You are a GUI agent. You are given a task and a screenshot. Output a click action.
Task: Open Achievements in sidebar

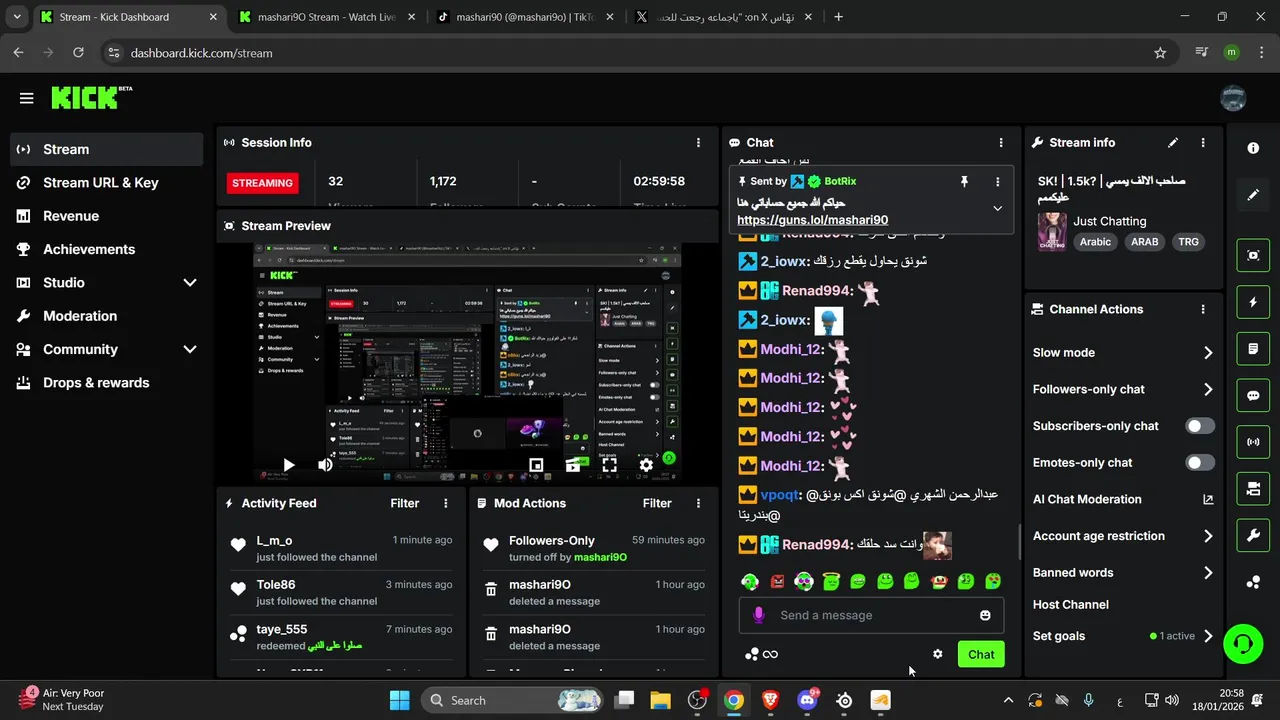pos(106,249)
